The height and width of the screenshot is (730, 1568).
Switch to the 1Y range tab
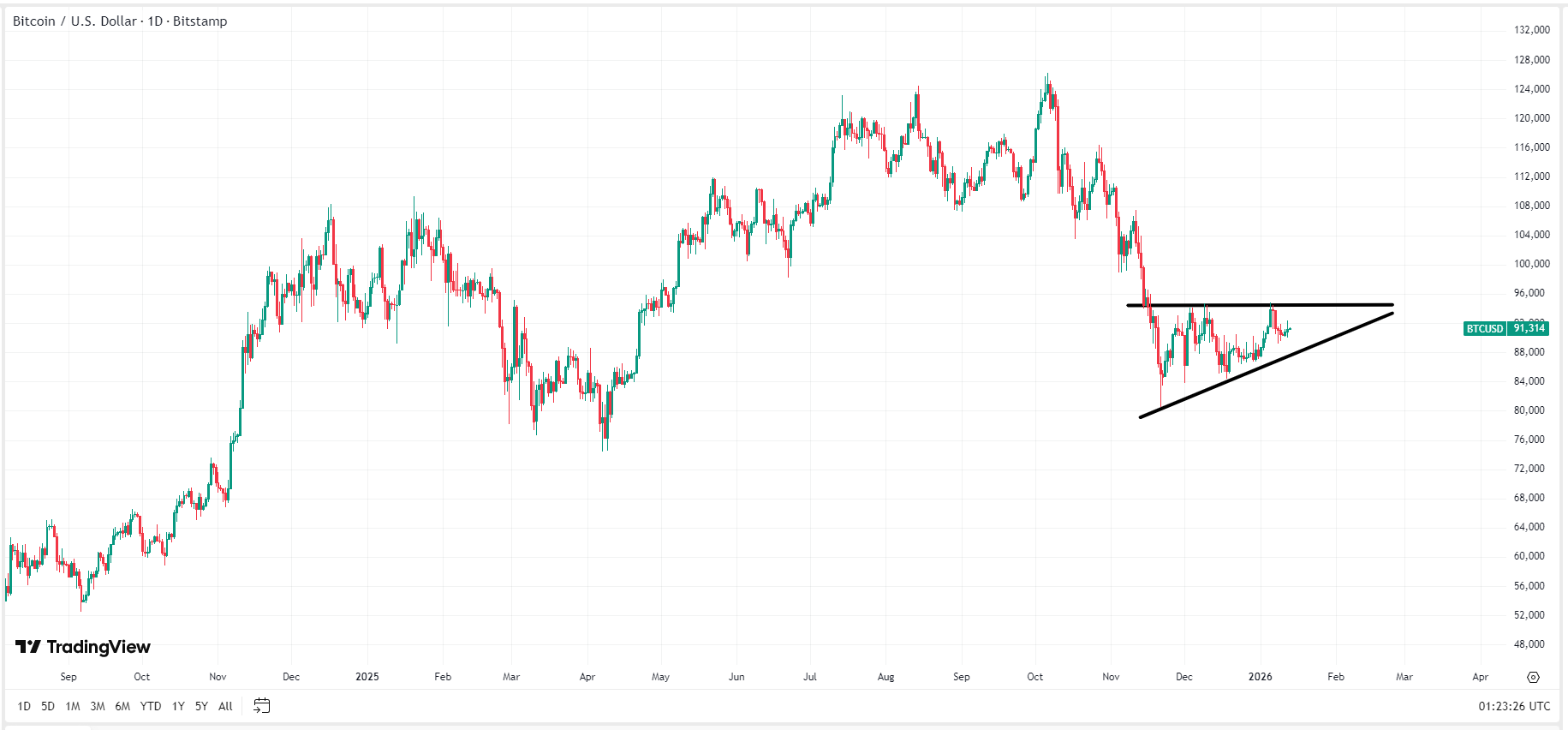[x=177, y=706]
